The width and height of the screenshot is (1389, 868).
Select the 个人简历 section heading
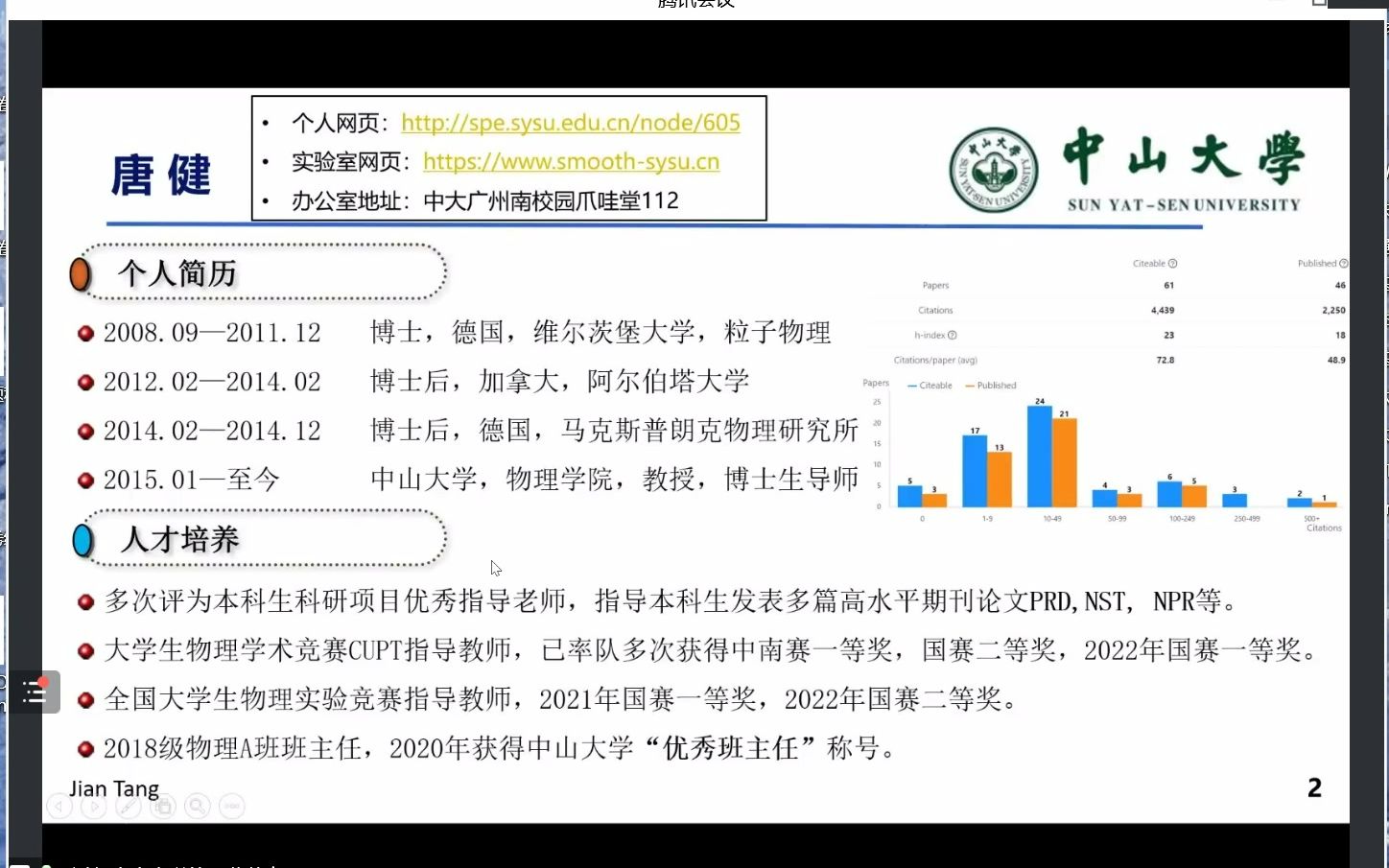coord(177,273)
